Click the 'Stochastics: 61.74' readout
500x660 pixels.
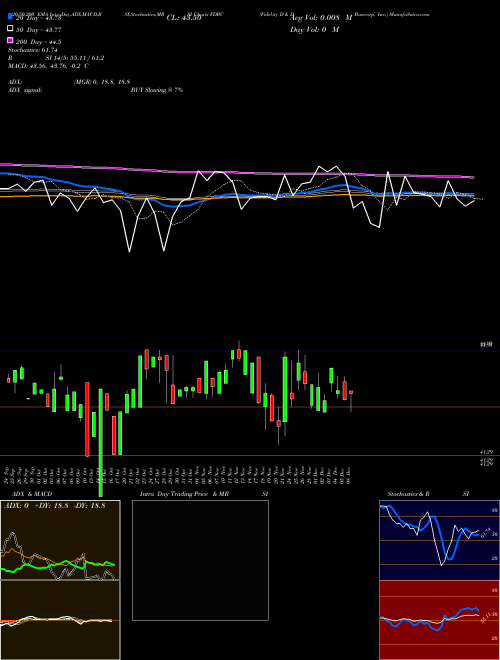pos(32,50)
